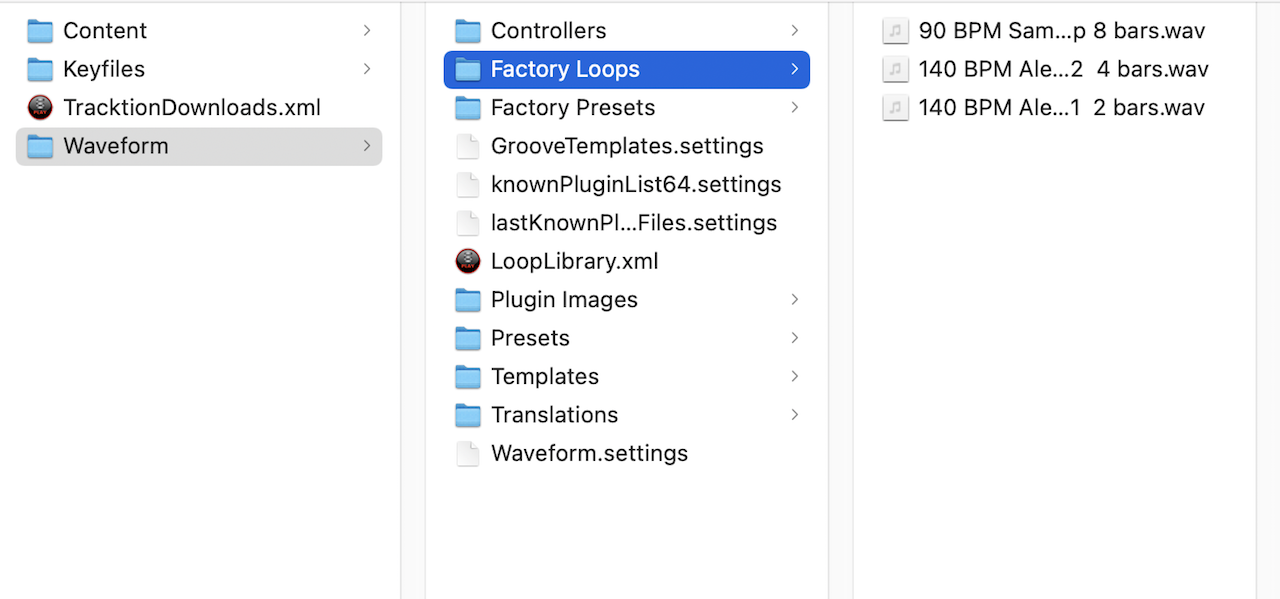Click the 140 BPM 4 bars wav icon
Screen dimensions: 1280x599
895,69
